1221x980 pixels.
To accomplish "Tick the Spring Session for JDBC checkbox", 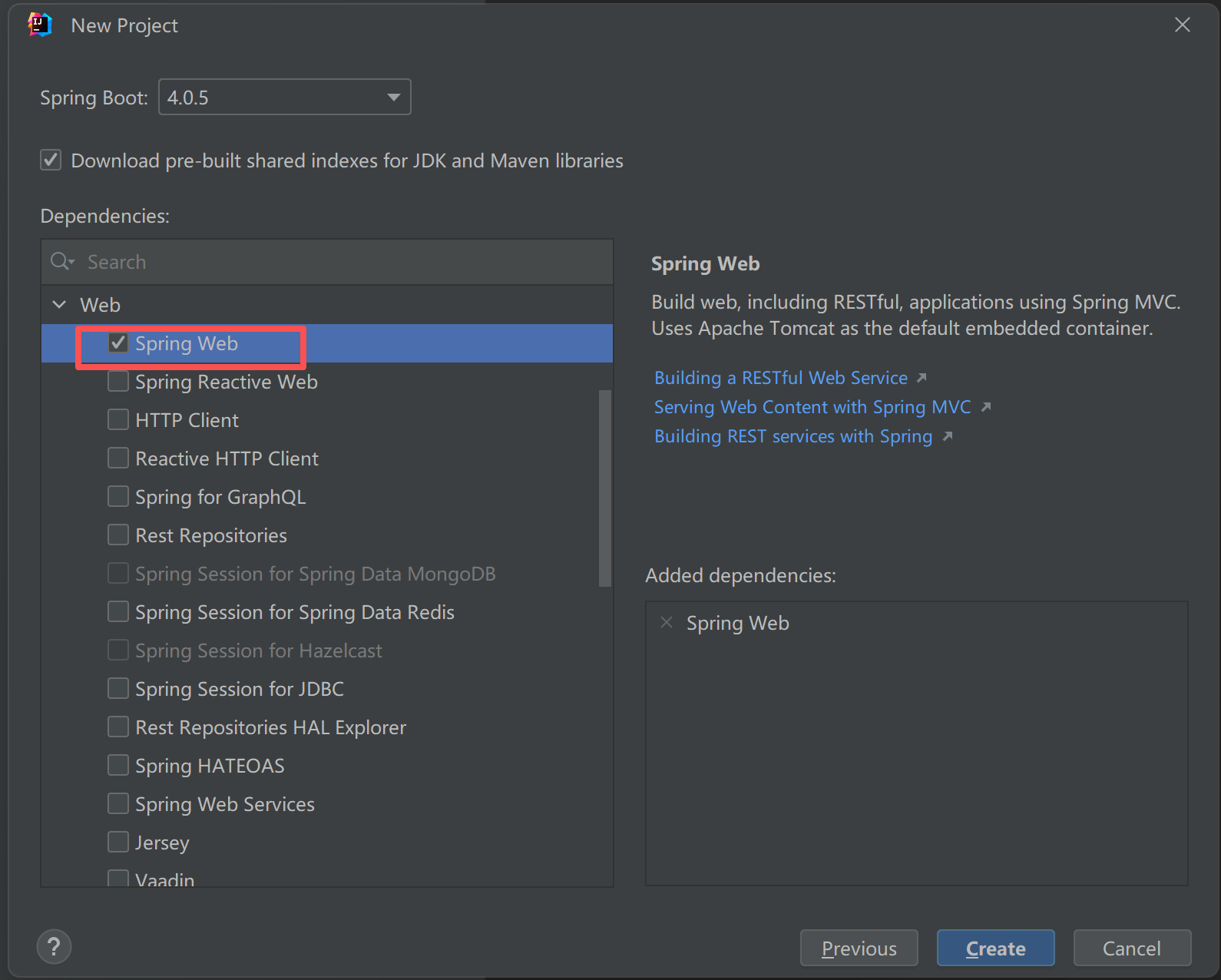I will (x=118, y=688).
